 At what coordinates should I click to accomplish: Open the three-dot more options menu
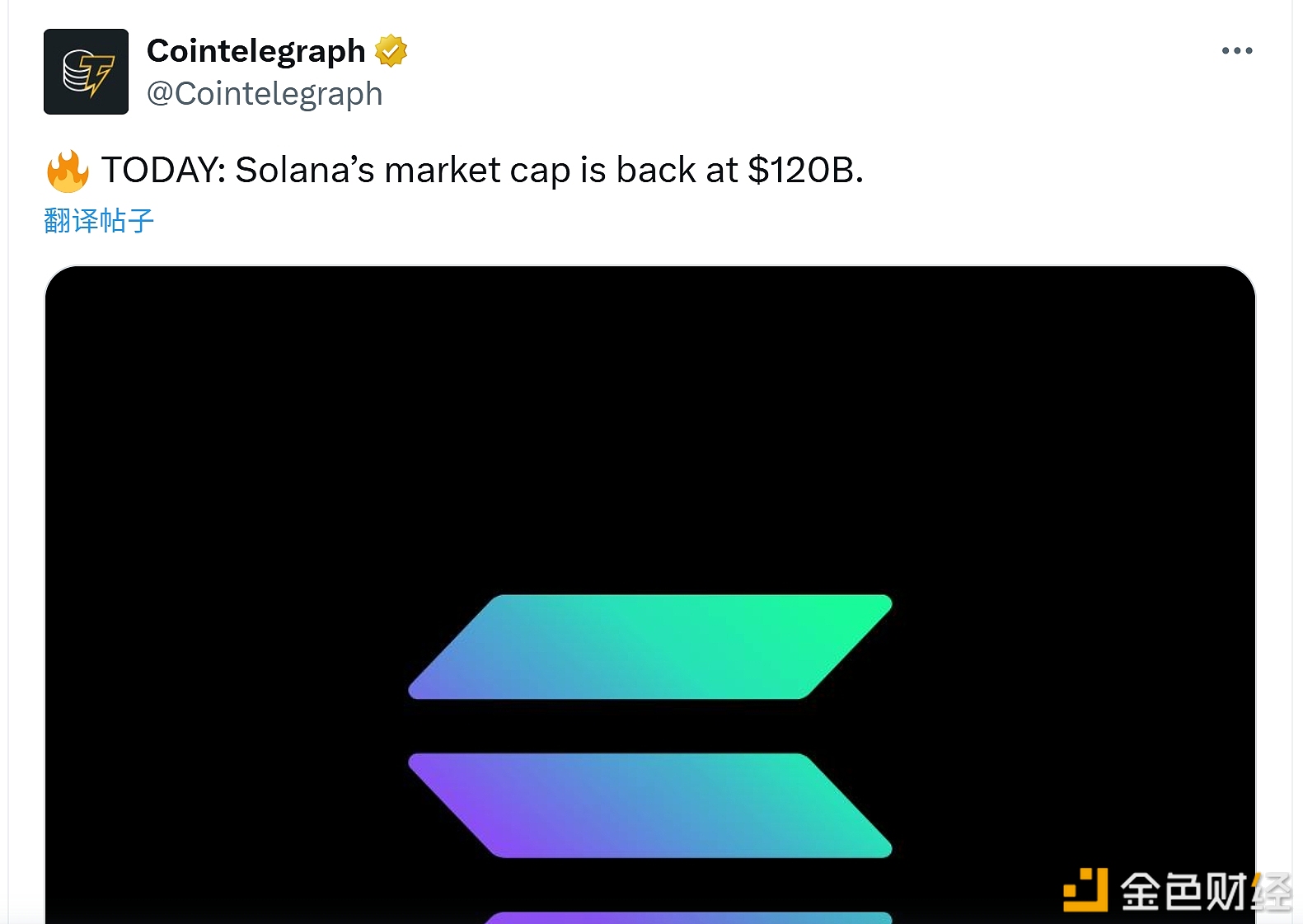[x=1236, y=51]
